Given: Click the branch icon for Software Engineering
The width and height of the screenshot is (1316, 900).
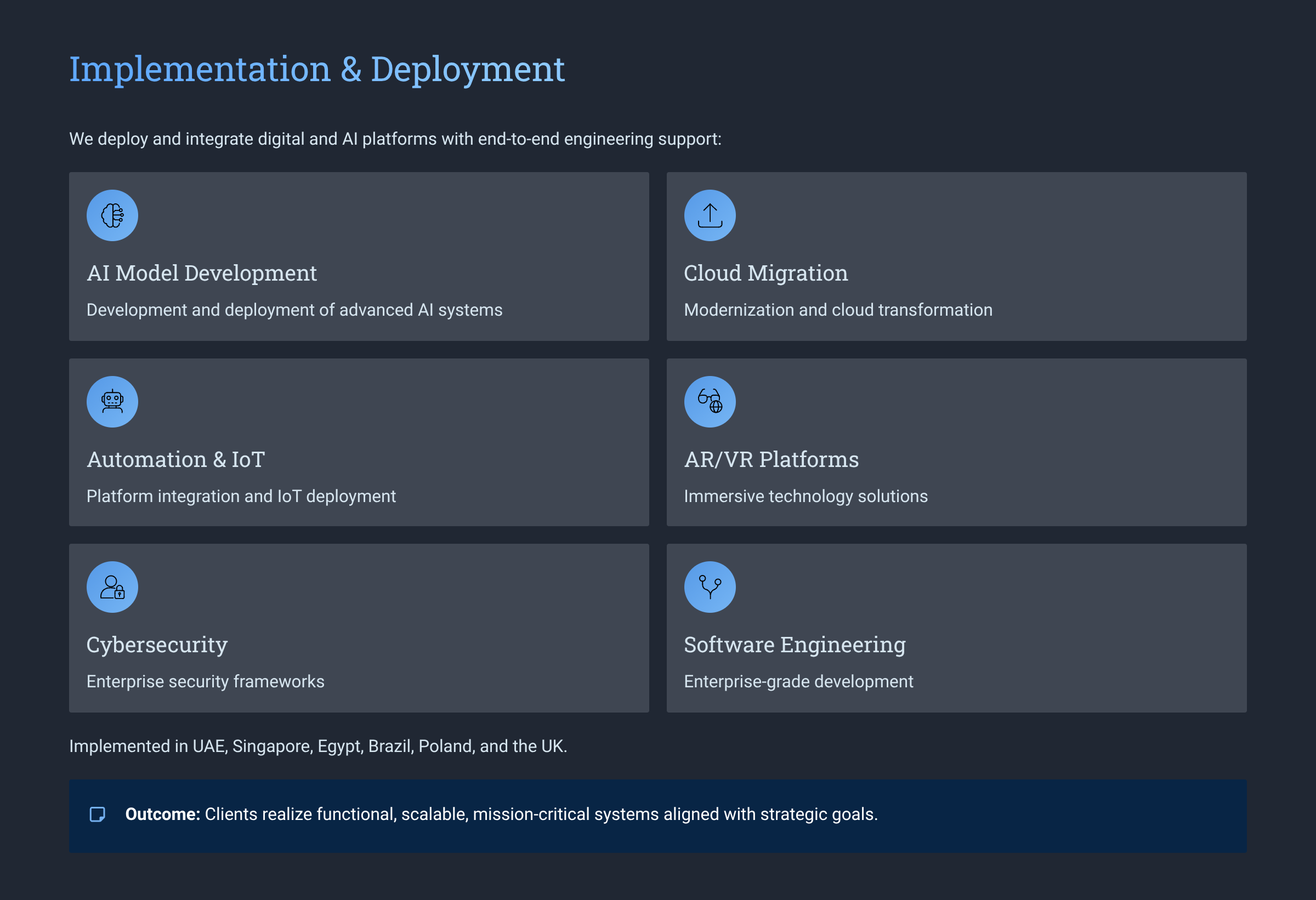Looking at the screenshot, I should (x=710, y=587).
